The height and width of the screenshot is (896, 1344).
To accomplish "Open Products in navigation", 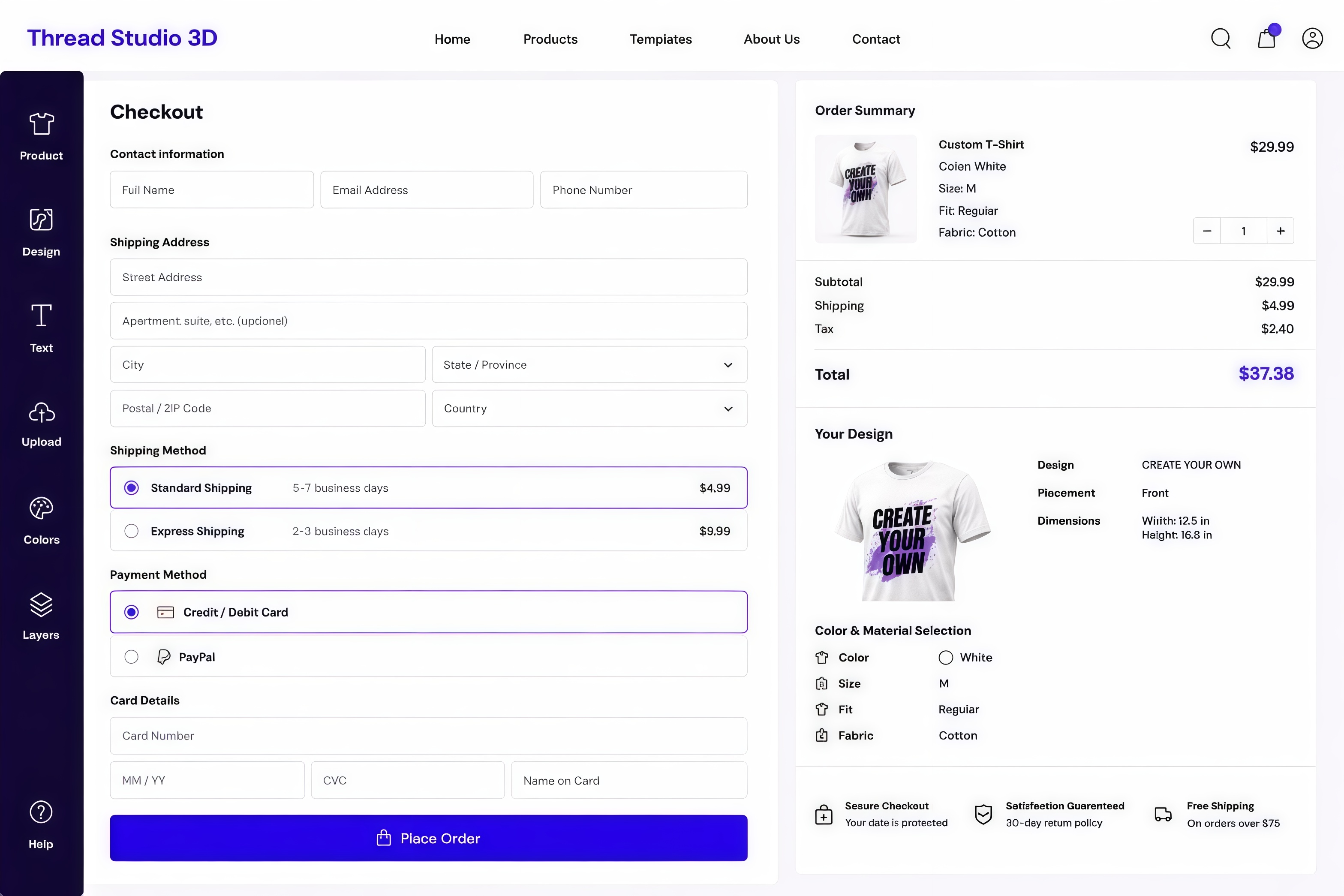I will [x=550, y=39].
